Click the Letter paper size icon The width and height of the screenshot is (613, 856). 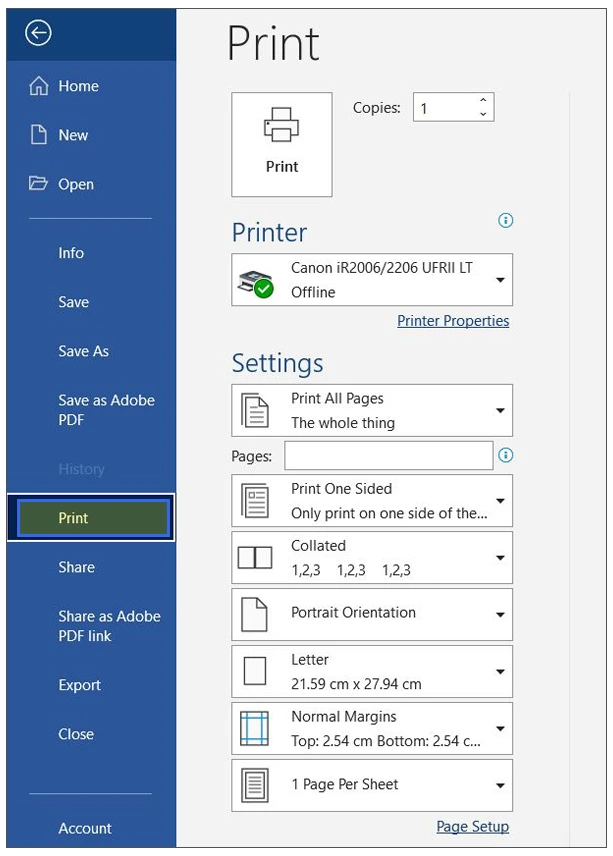point(255,671)
